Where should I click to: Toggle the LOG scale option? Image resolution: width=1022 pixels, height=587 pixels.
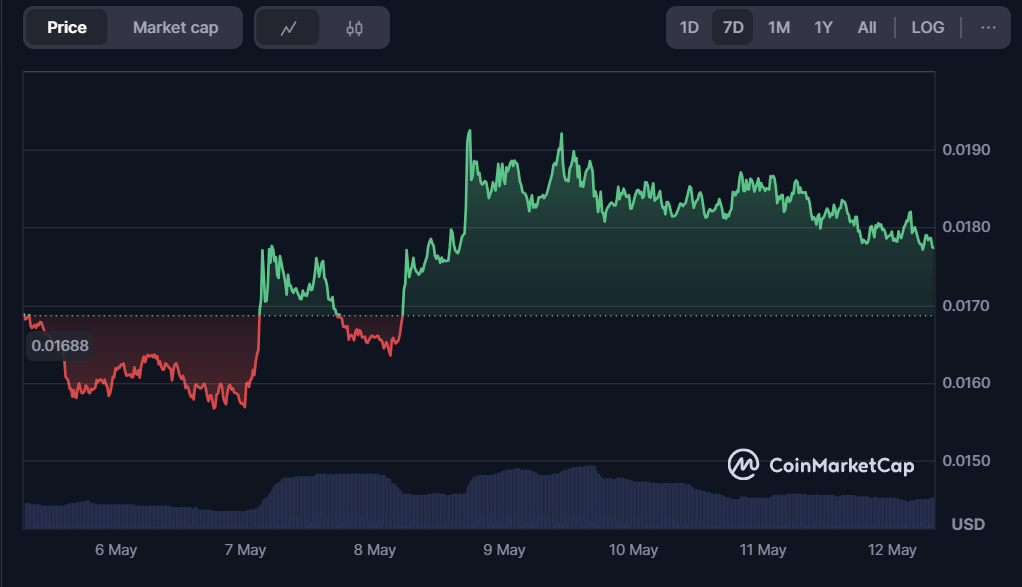[927, 28]
